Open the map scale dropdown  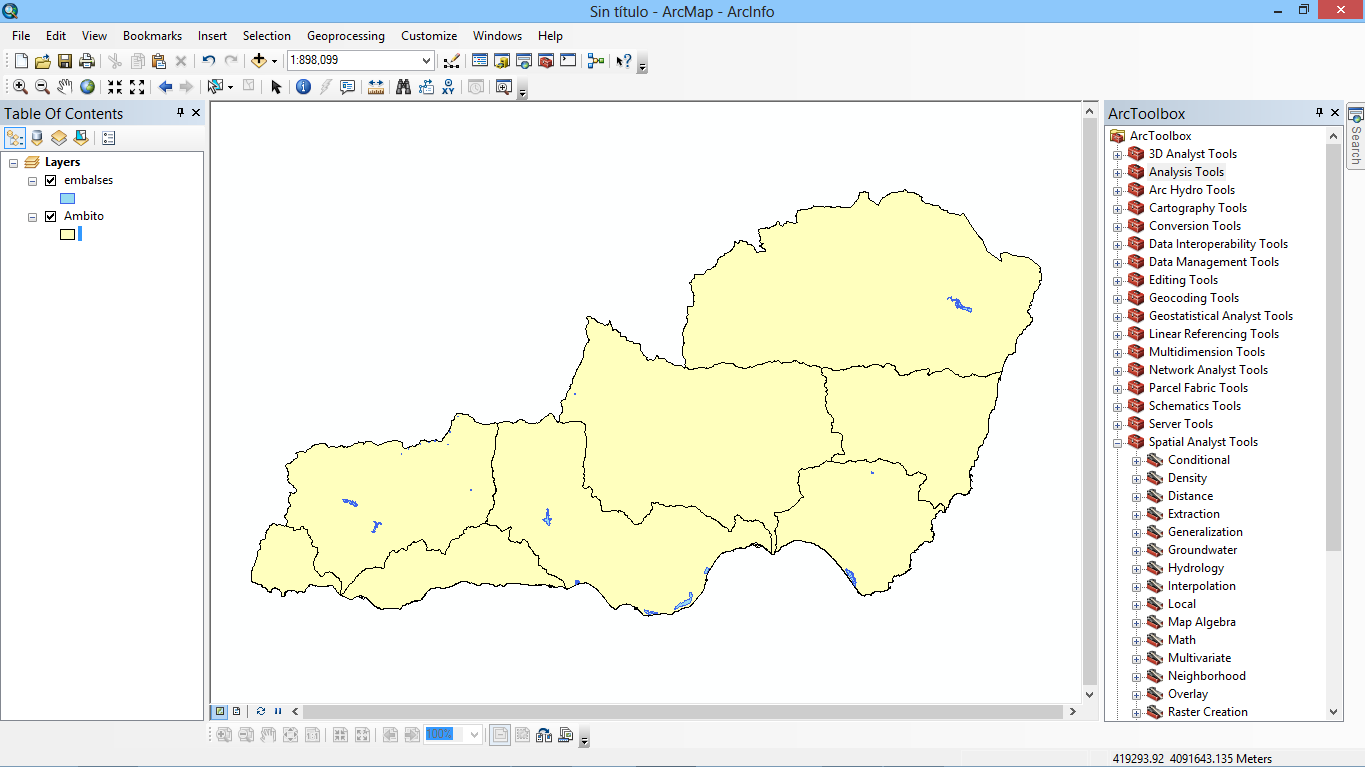point(426,61)
